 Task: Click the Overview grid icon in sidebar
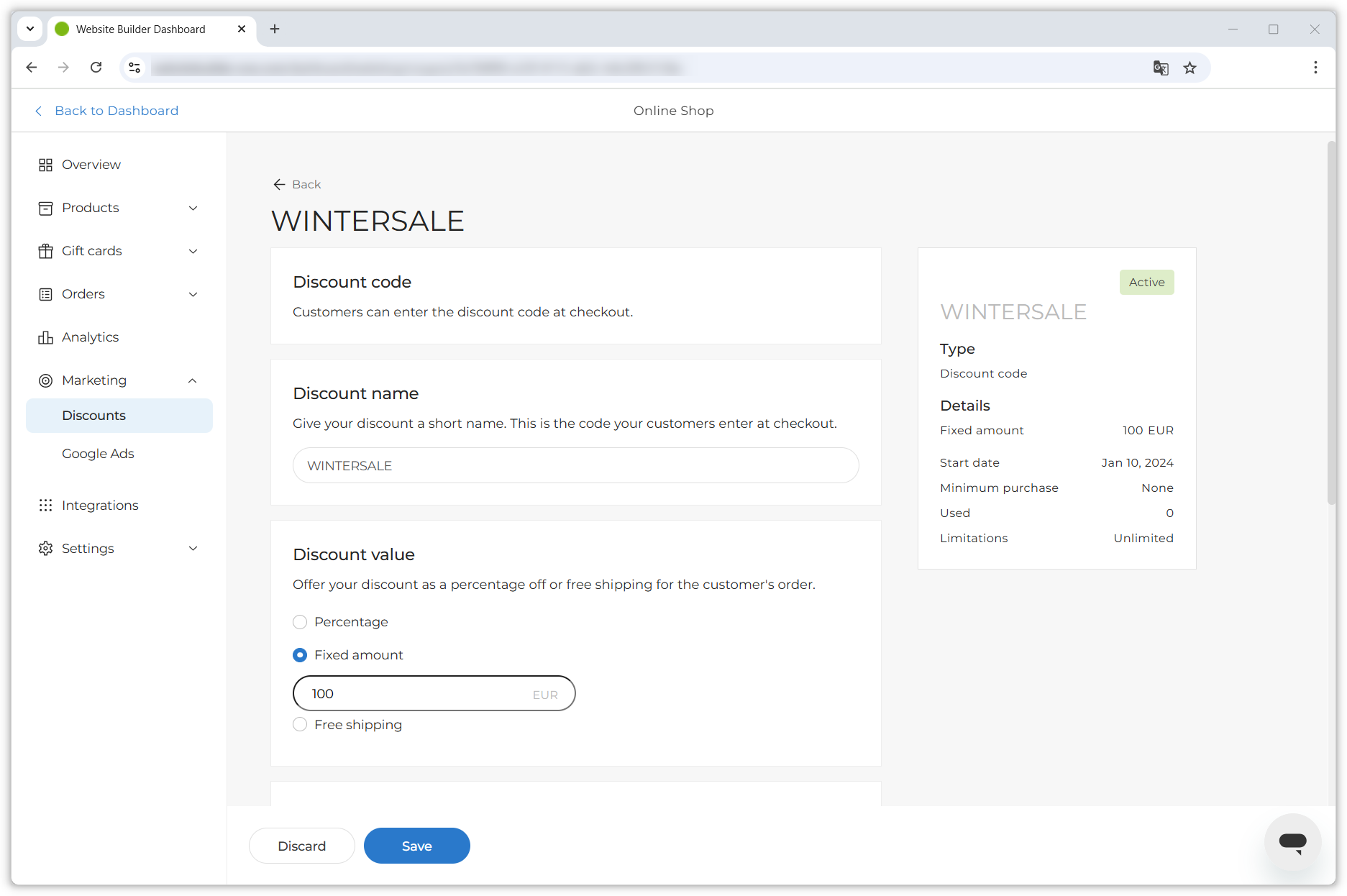45,165
